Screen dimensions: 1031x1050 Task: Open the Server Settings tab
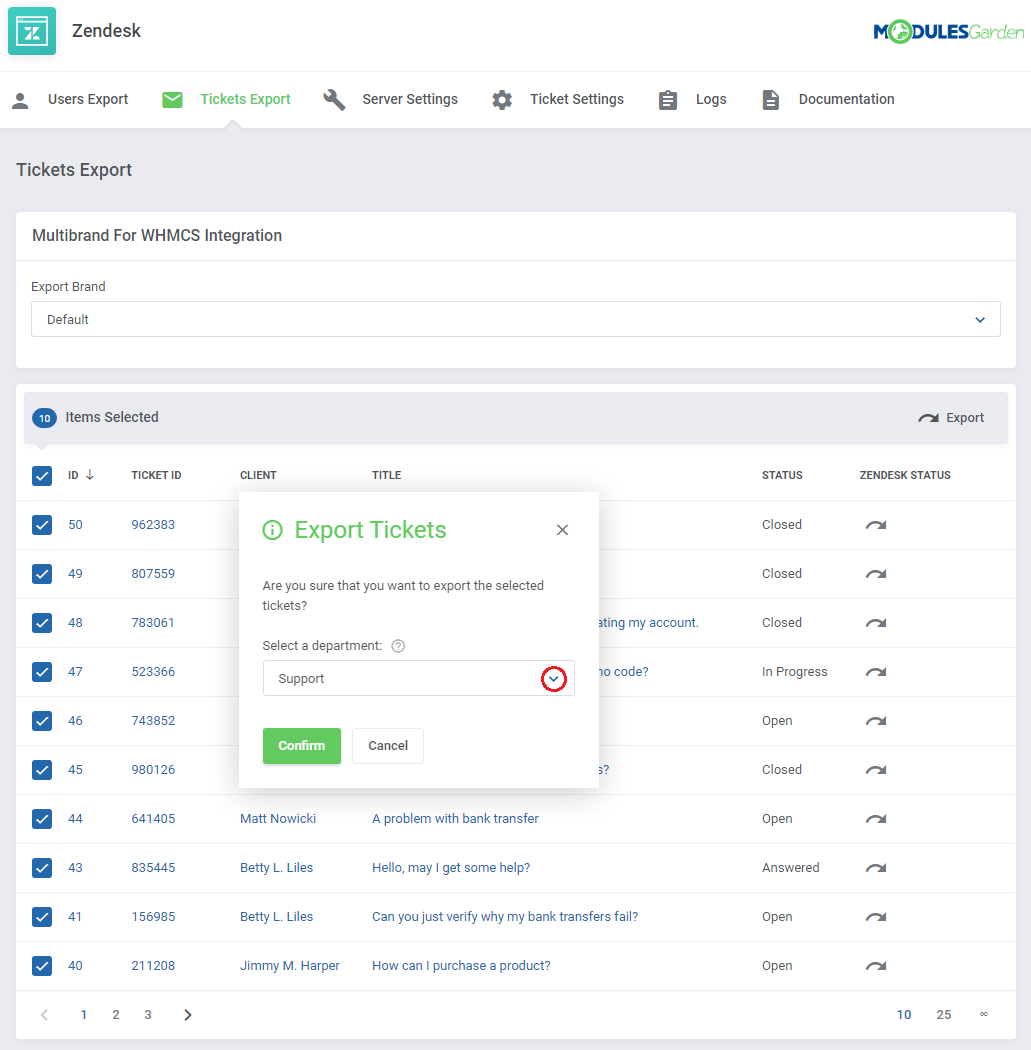pos(410,99)
